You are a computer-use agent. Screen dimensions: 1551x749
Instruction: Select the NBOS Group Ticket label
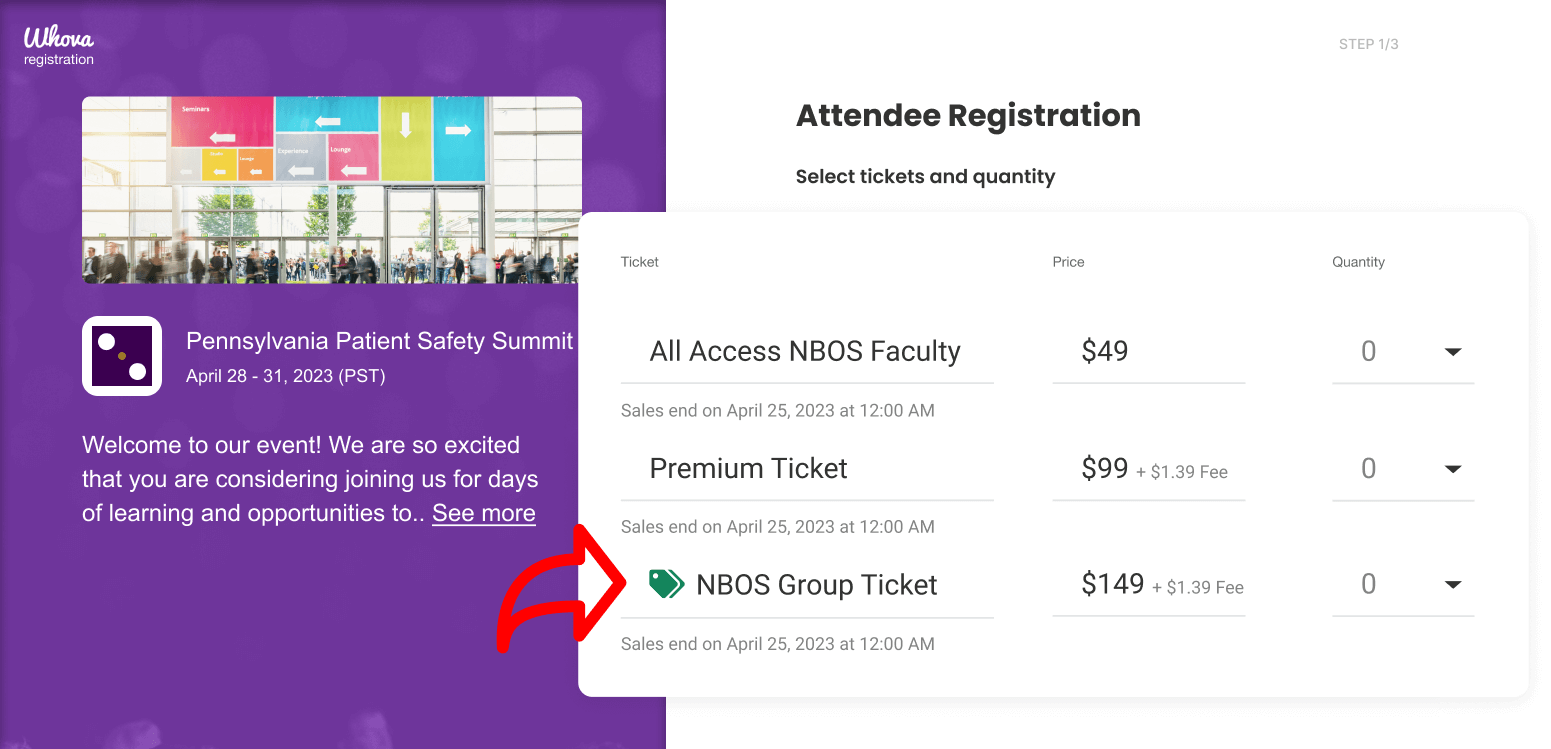coord(816,585)
